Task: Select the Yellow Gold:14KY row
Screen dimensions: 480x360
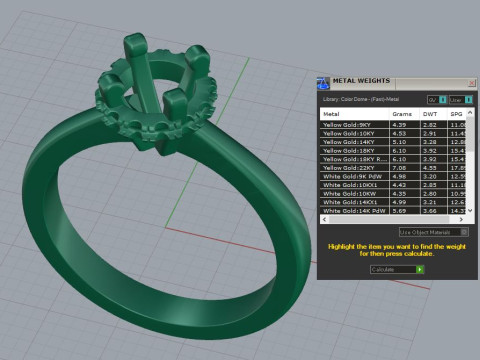Action: click(x=393, y=142)
